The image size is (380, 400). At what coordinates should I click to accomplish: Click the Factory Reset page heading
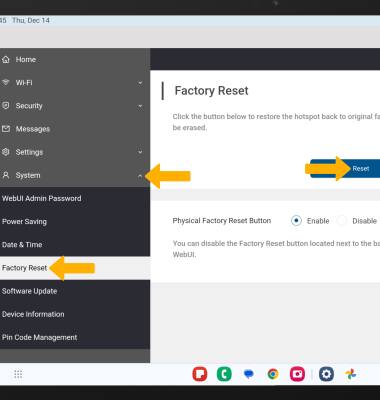click(211, 91)
